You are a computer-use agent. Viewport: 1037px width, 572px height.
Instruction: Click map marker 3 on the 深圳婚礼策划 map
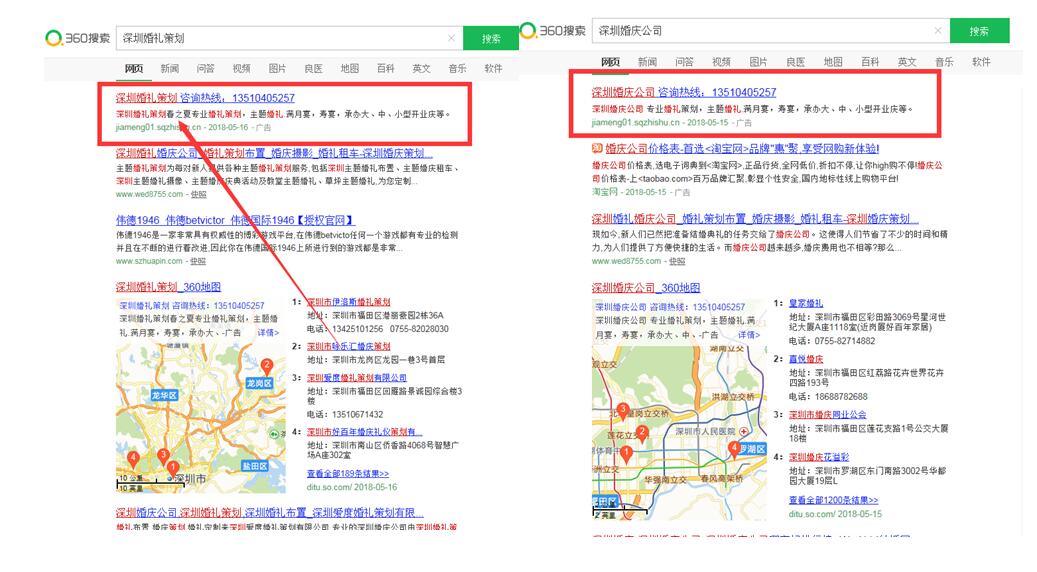tap(162, 456)
